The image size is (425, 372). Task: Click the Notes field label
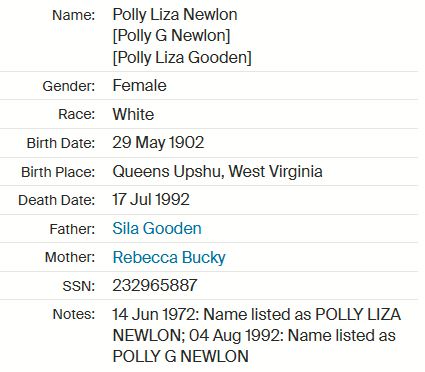74,314
